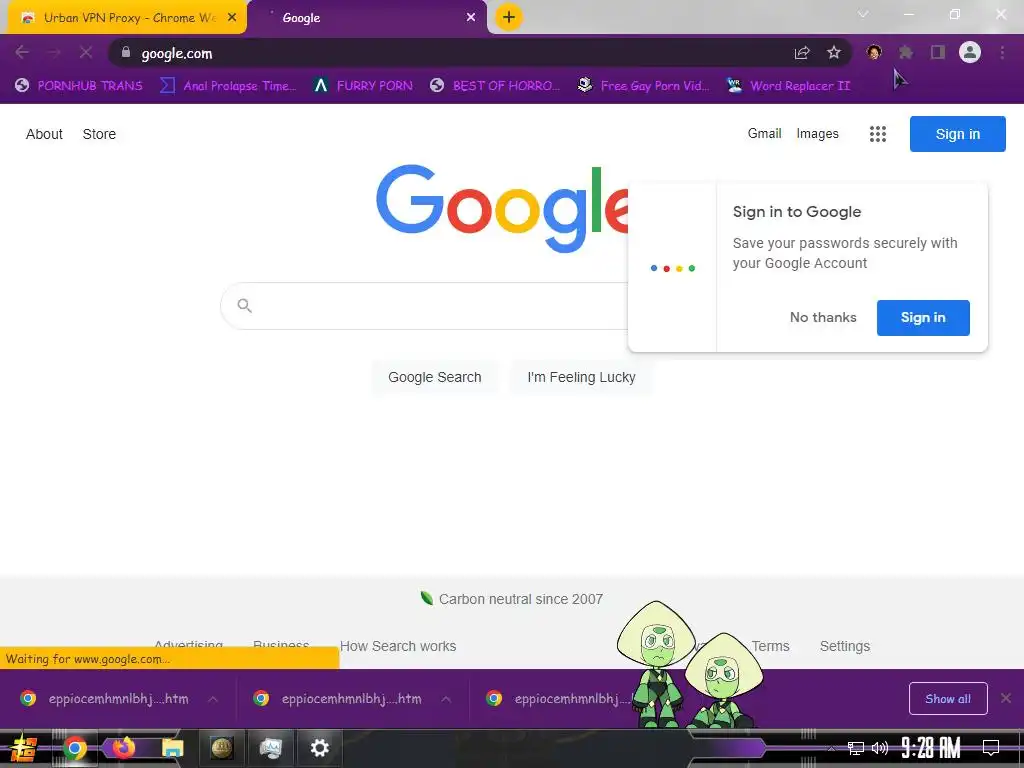1024x768 pixels.
Task: Open the gold coin app on the taskbar
Action: (x=222, y=748)
